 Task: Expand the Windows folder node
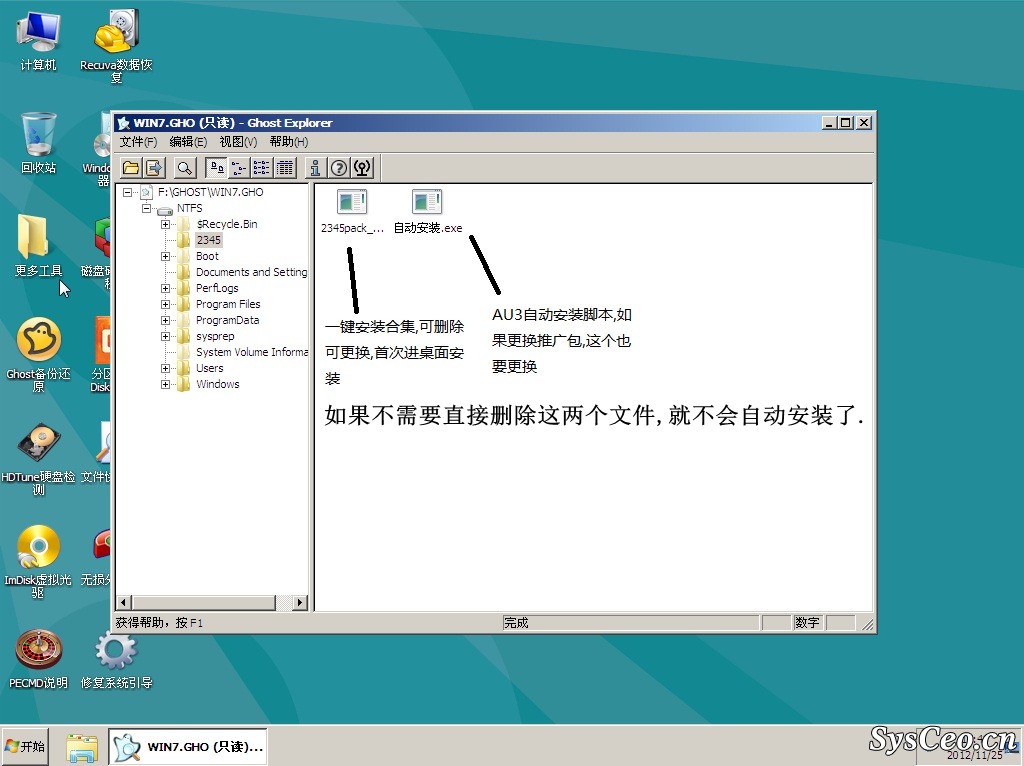(x=165, y=384)
